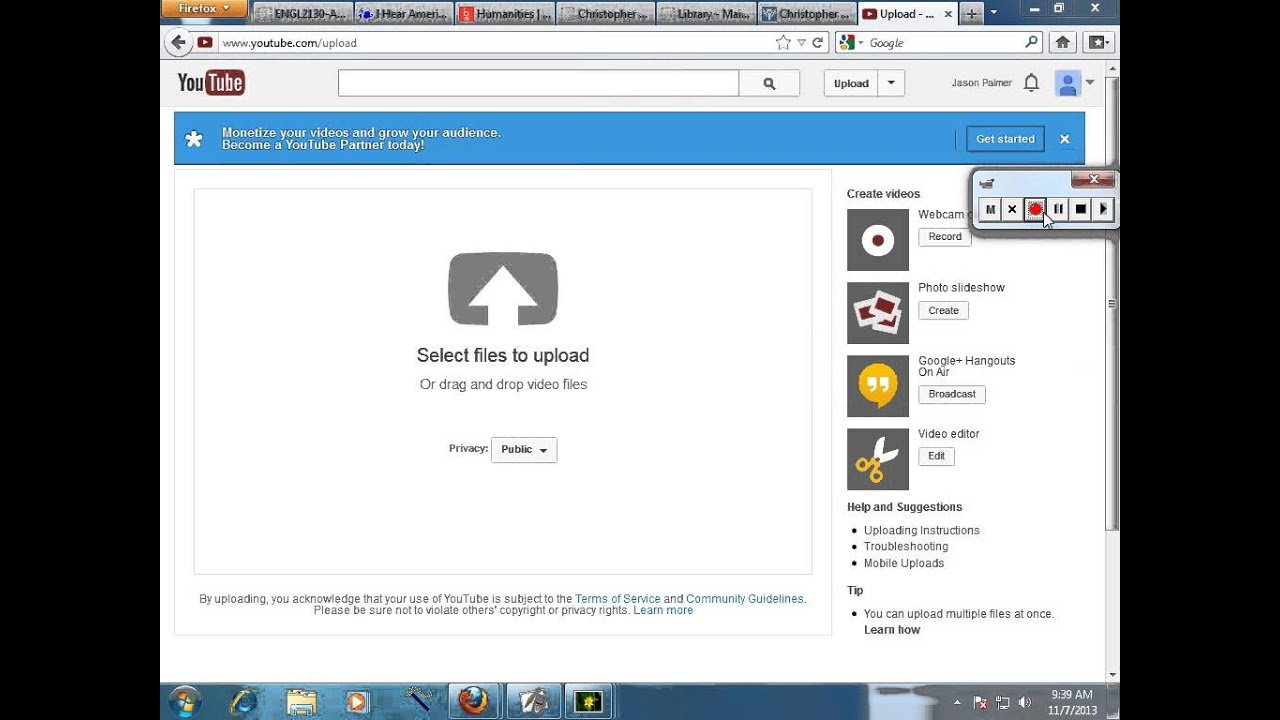Click the browser search magnifier icon
1280x720 pixels.
point(1032,42)
